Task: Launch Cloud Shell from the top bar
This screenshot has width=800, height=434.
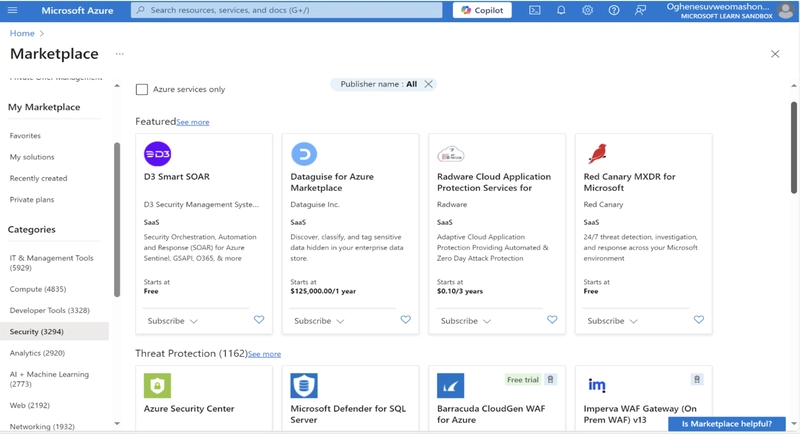Action: click(x=534, y=10)
